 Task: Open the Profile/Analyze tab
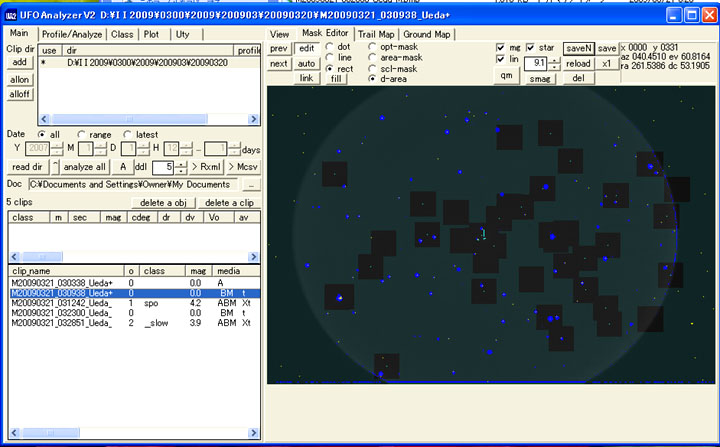[x=73, y=34]
